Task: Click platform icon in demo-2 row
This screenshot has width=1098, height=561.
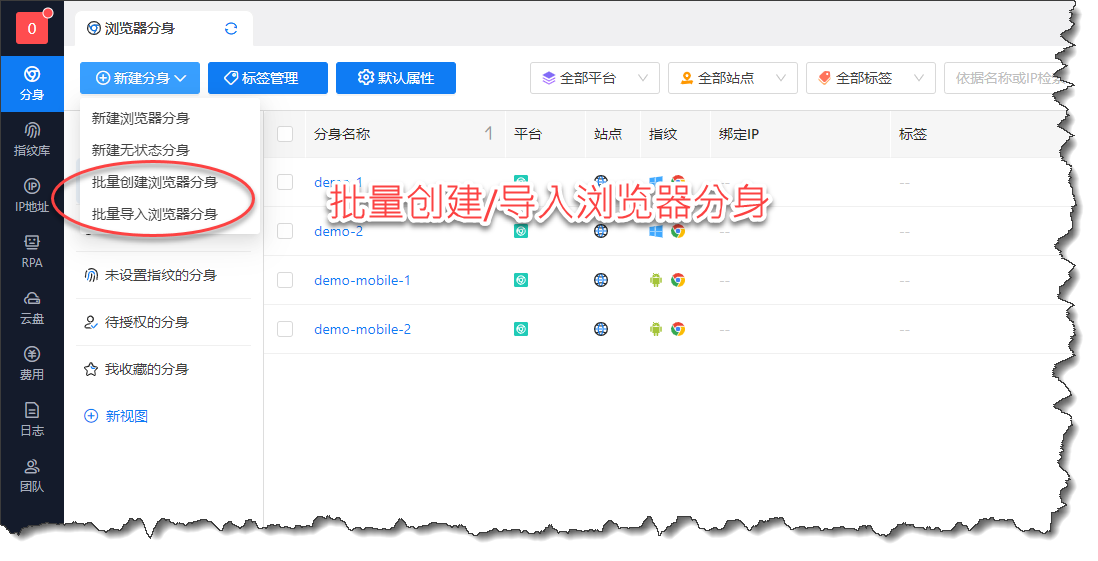Action: (x=520, y=231)
